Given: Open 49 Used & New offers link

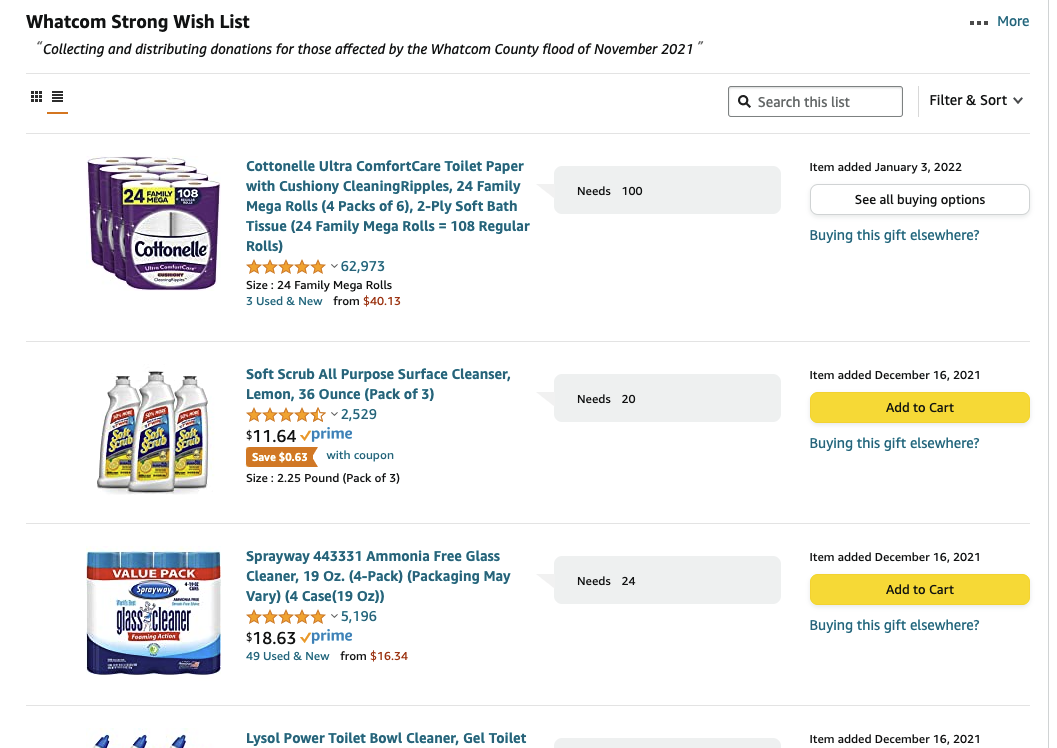Looking at the screenshot, I should click(x=287, y=656).
